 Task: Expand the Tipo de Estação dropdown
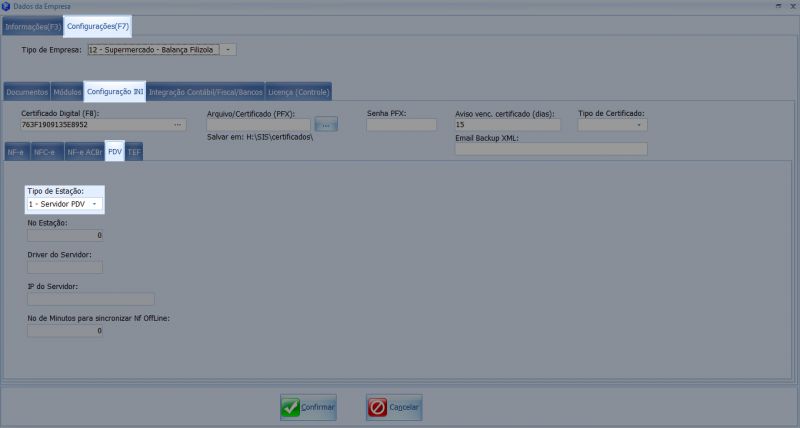tap(94, 204)
